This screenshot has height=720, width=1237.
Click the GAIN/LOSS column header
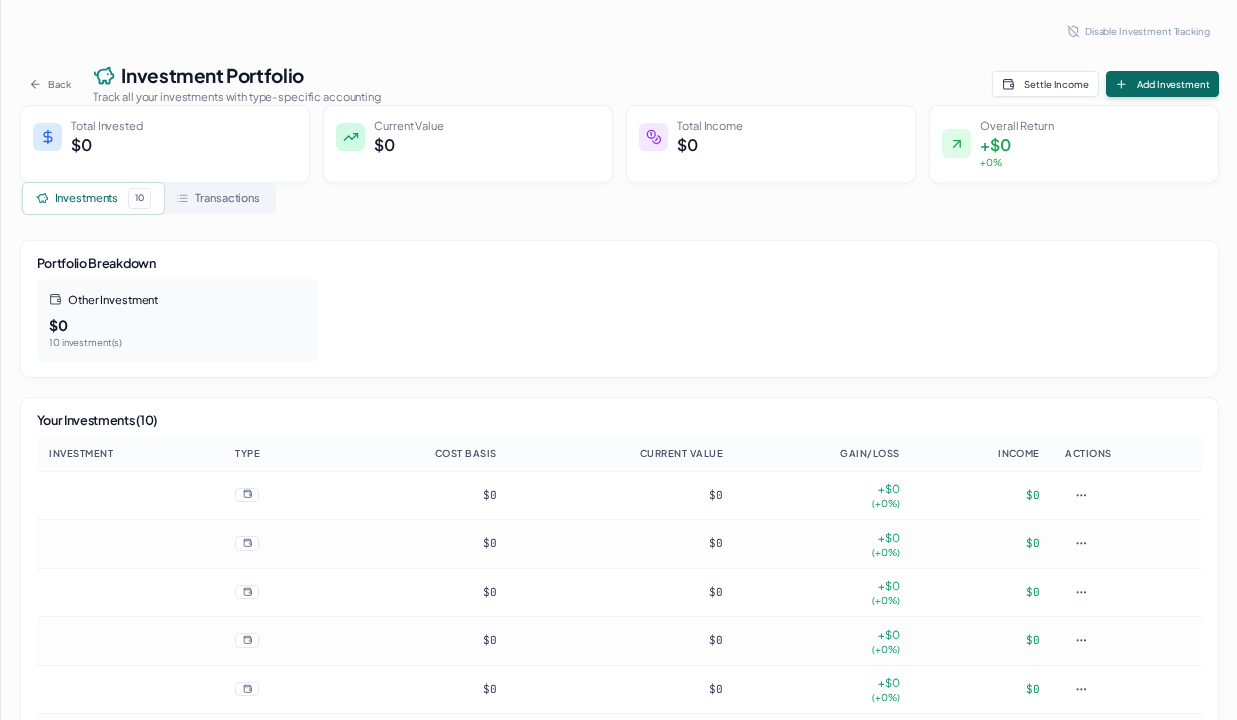pyautogui.click(x=869, y=453)
